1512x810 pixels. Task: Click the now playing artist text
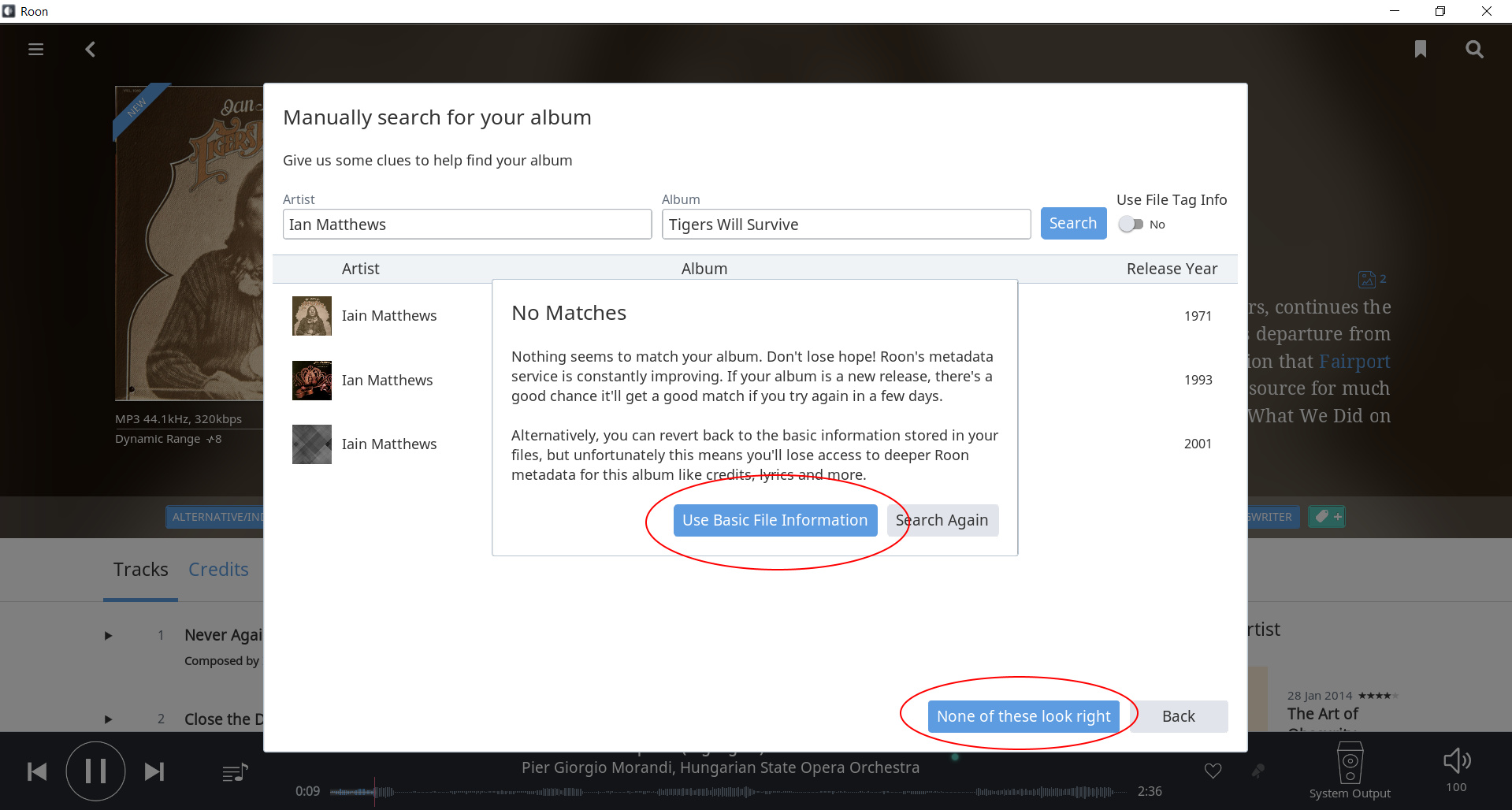(x=720, y=767)
